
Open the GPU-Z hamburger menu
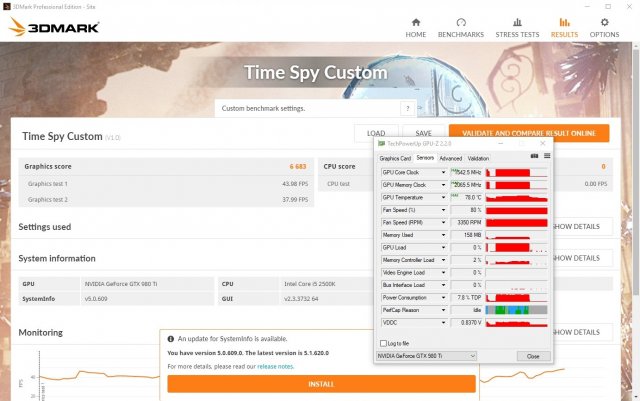pyautogui.click(x=546, y=157)
